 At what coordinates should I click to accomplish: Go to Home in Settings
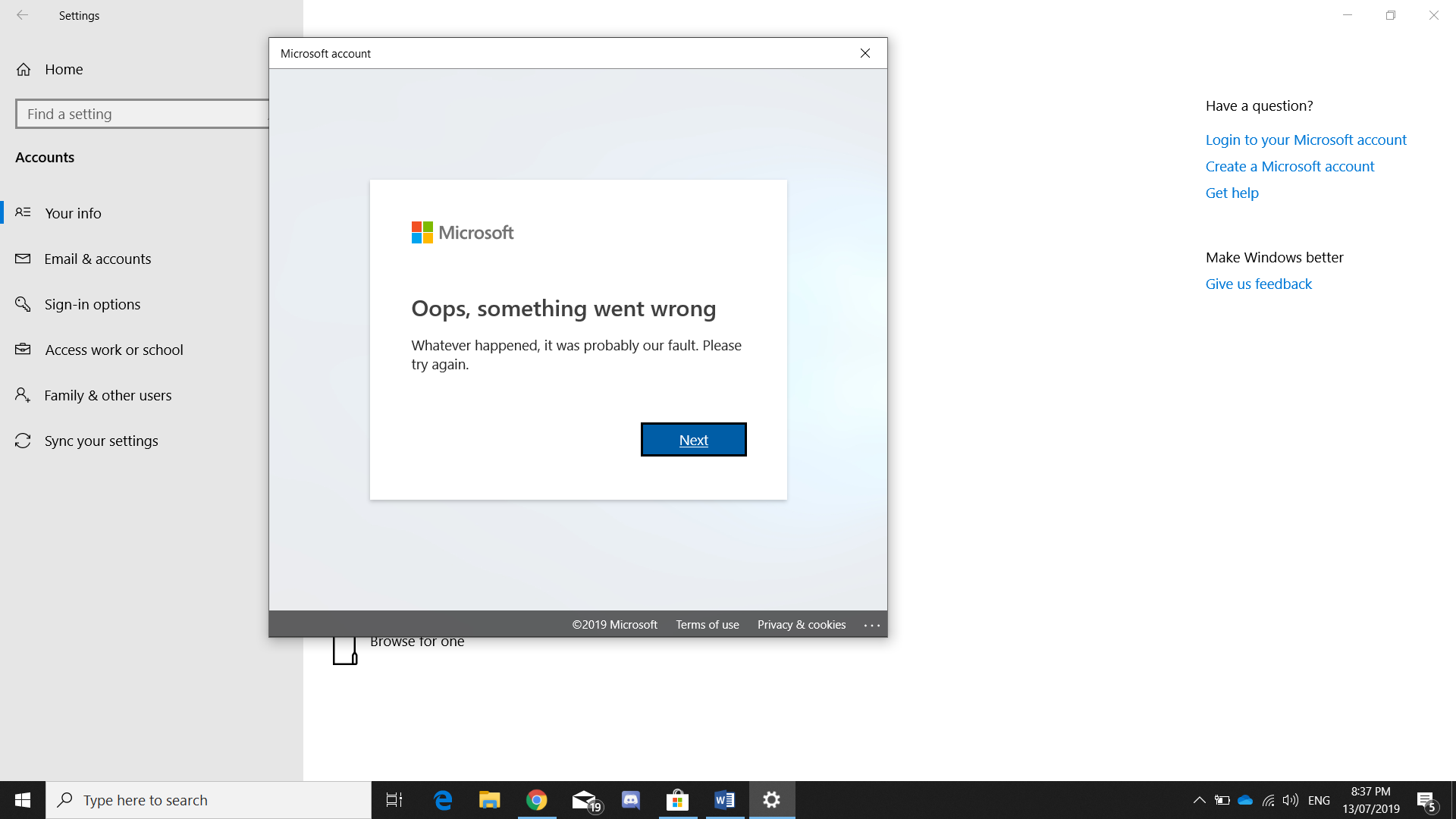tap(64, 69)
